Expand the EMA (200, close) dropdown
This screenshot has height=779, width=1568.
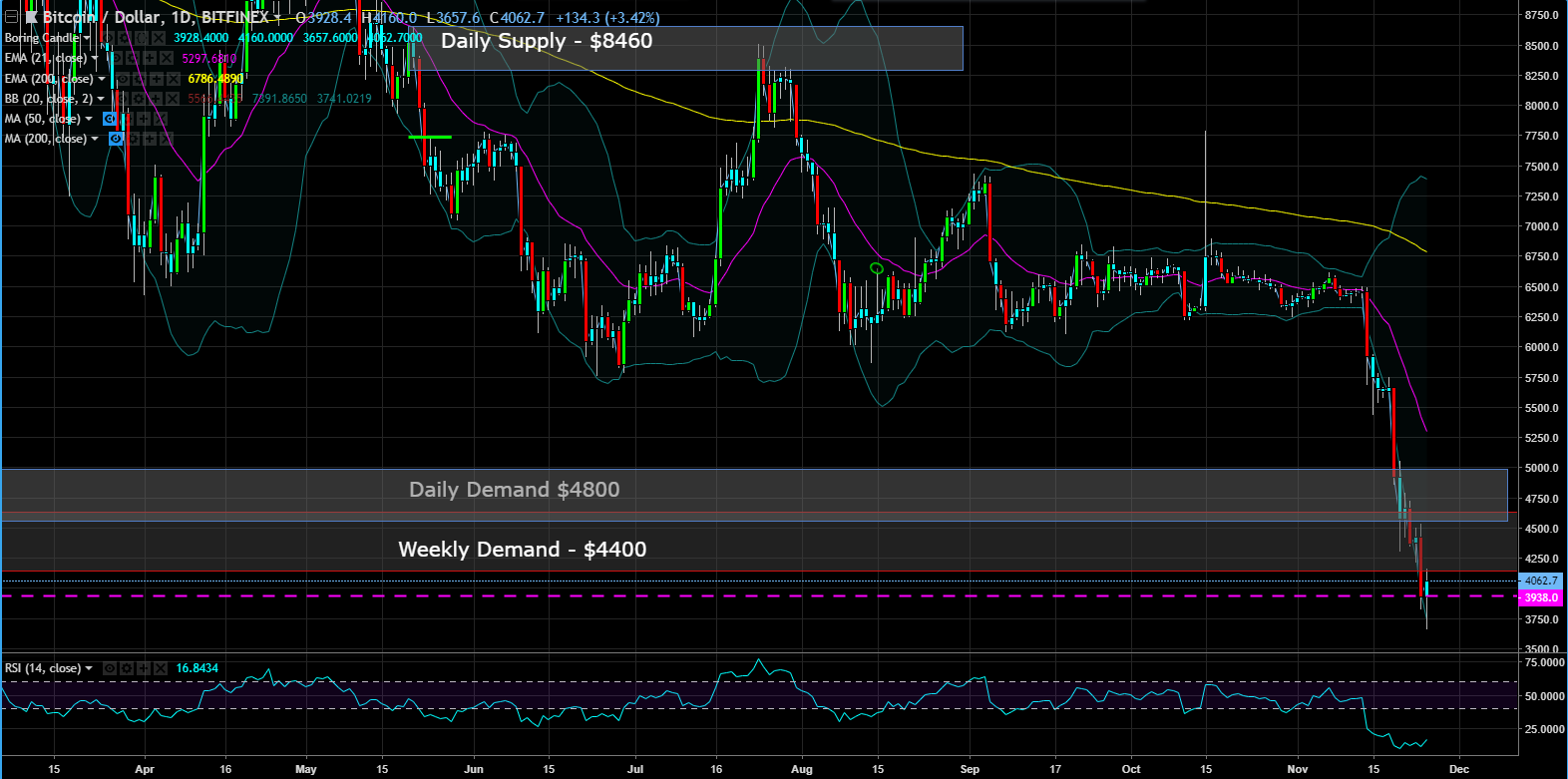click(102, 79)
